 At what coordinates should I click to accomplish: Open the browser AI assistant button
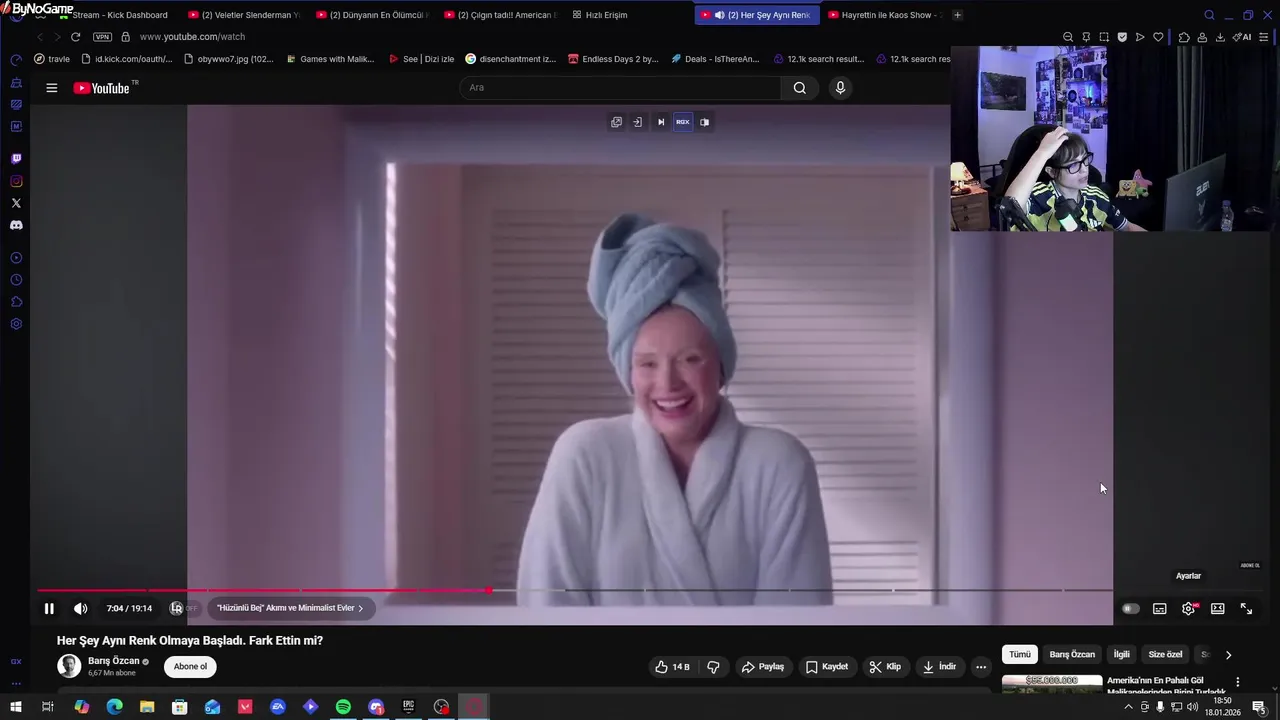tap(1243, 37)
